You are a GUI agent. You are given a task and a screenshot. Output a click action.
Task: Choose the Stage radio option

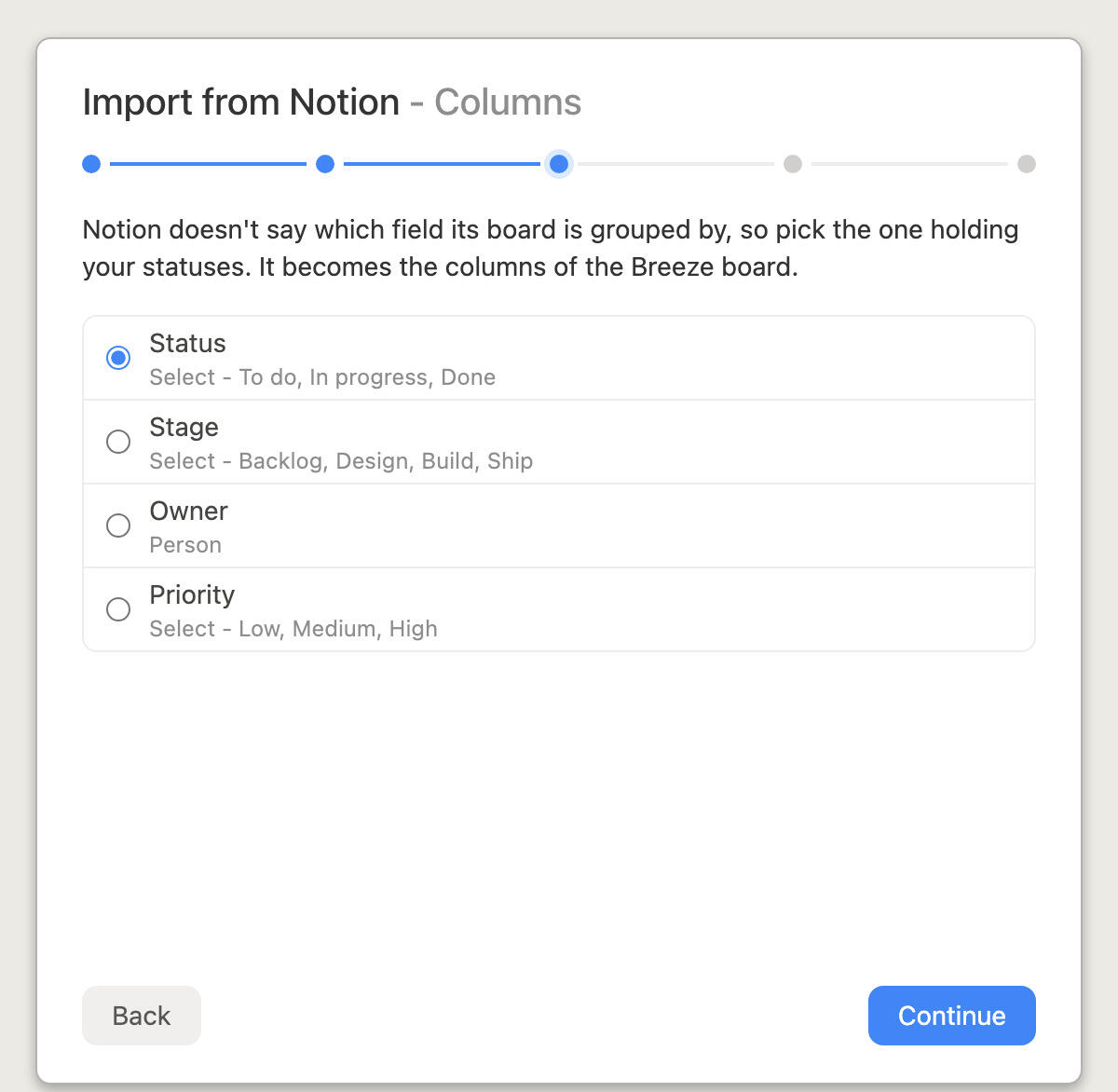click(118, 442)
